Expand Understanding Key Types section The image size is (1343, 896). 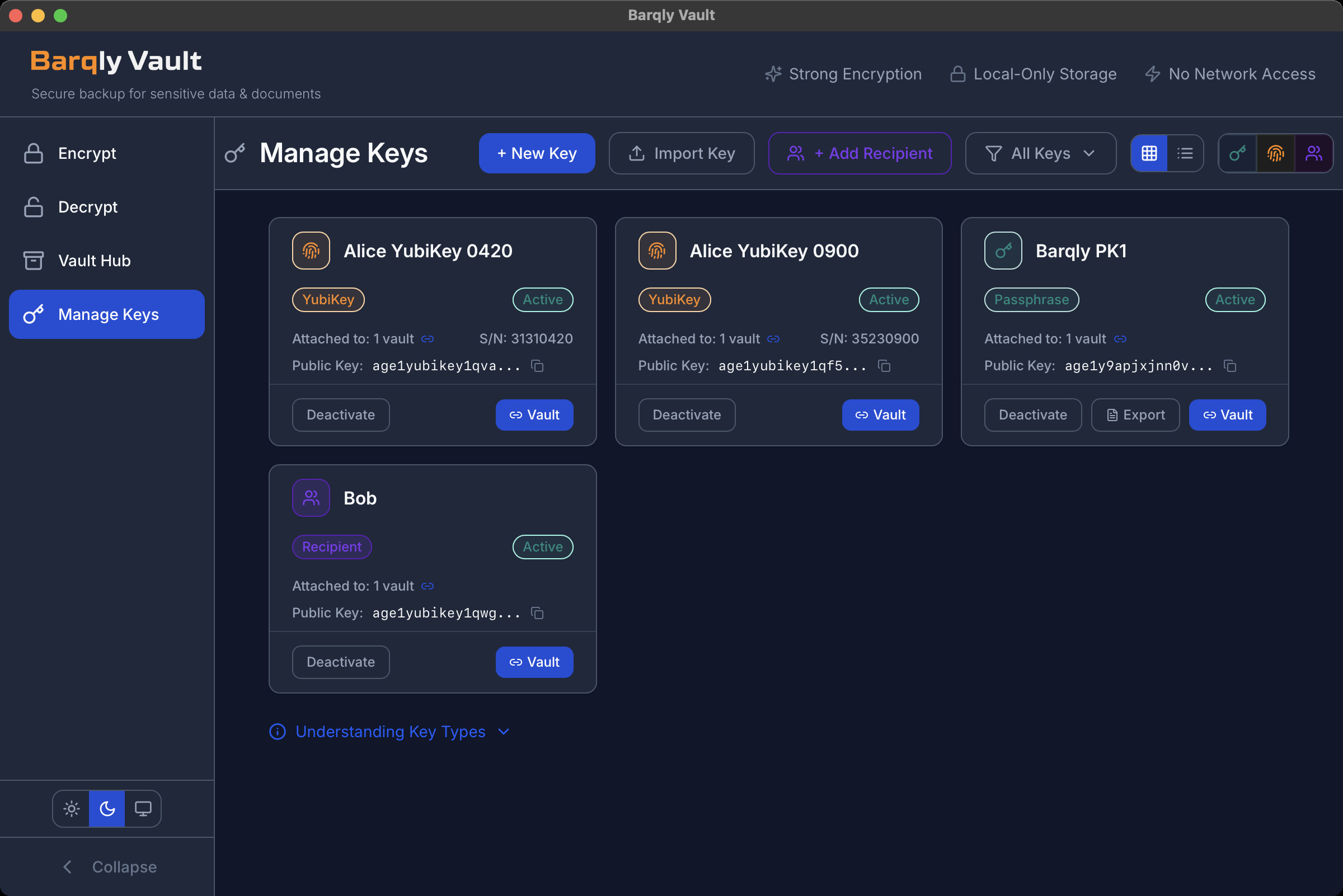[390, 732]
